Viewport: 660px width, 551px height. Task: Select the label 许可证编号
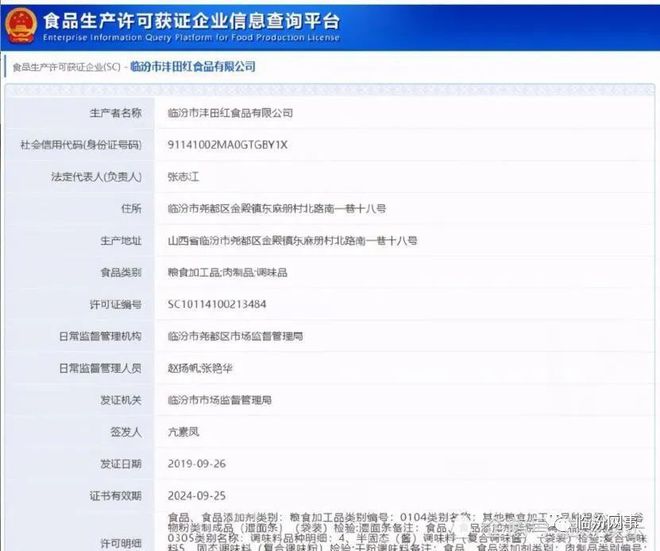click(115, 304)
